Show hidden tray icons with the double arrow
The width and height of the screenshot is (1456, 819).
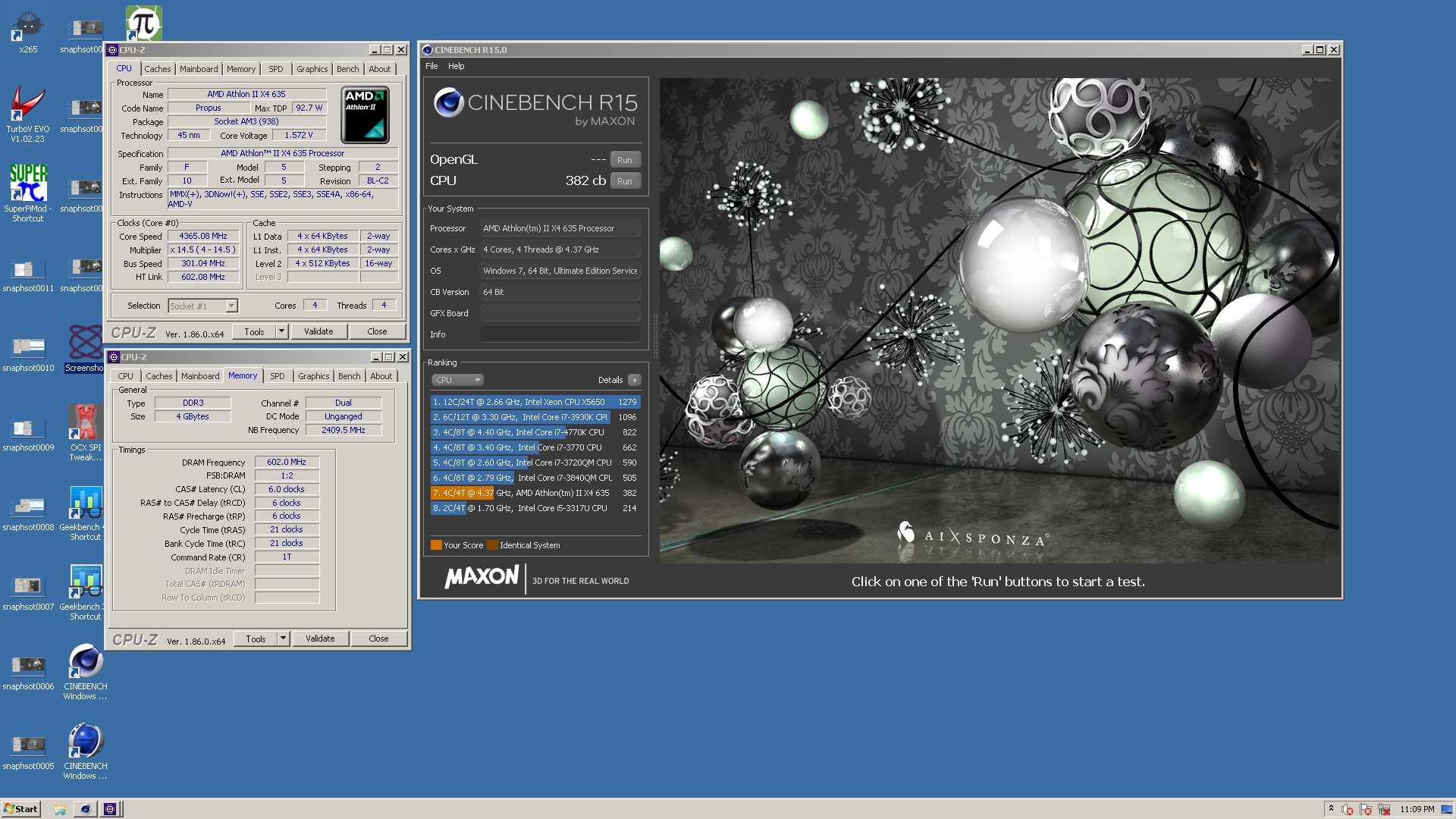1331,809
